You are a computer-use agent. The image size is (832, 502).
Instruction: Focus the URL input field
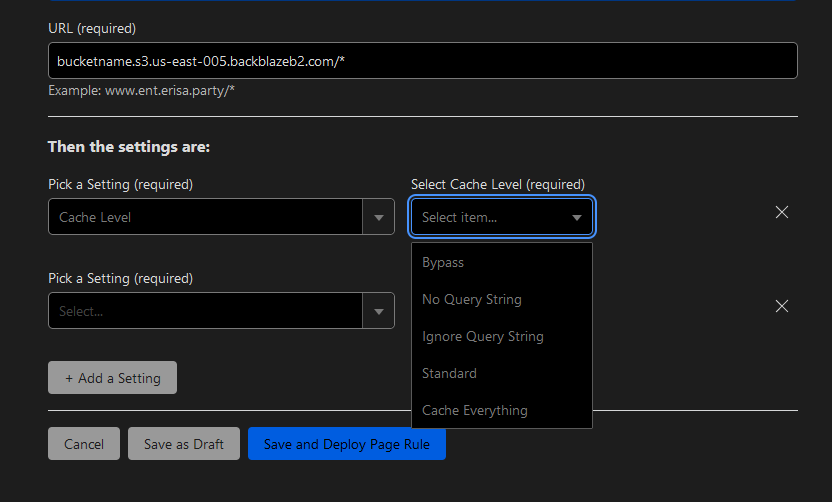[423, 61]
